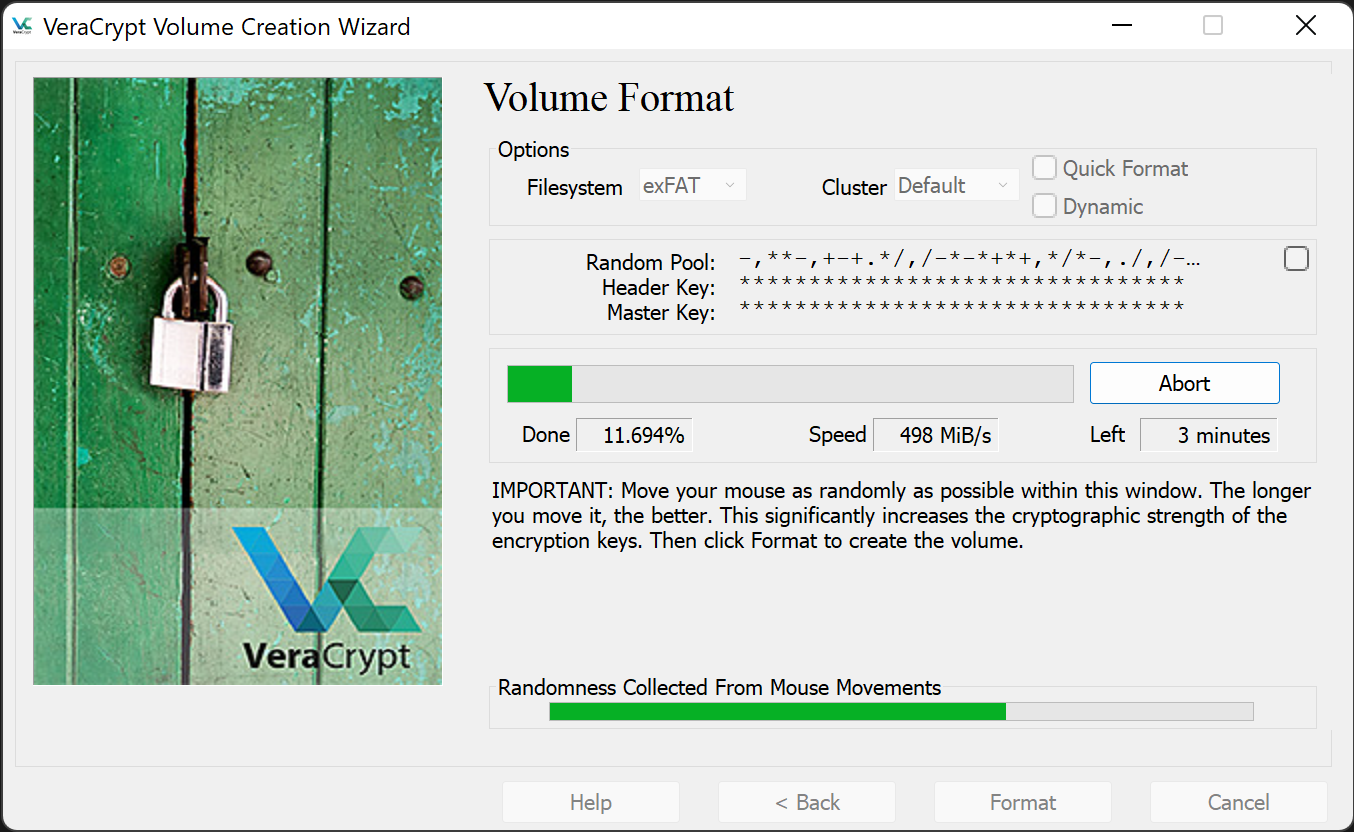The height and width of the screenshot is (832, 1354).
Task: Click the time Left field
Action: (x=1209, y=434)
